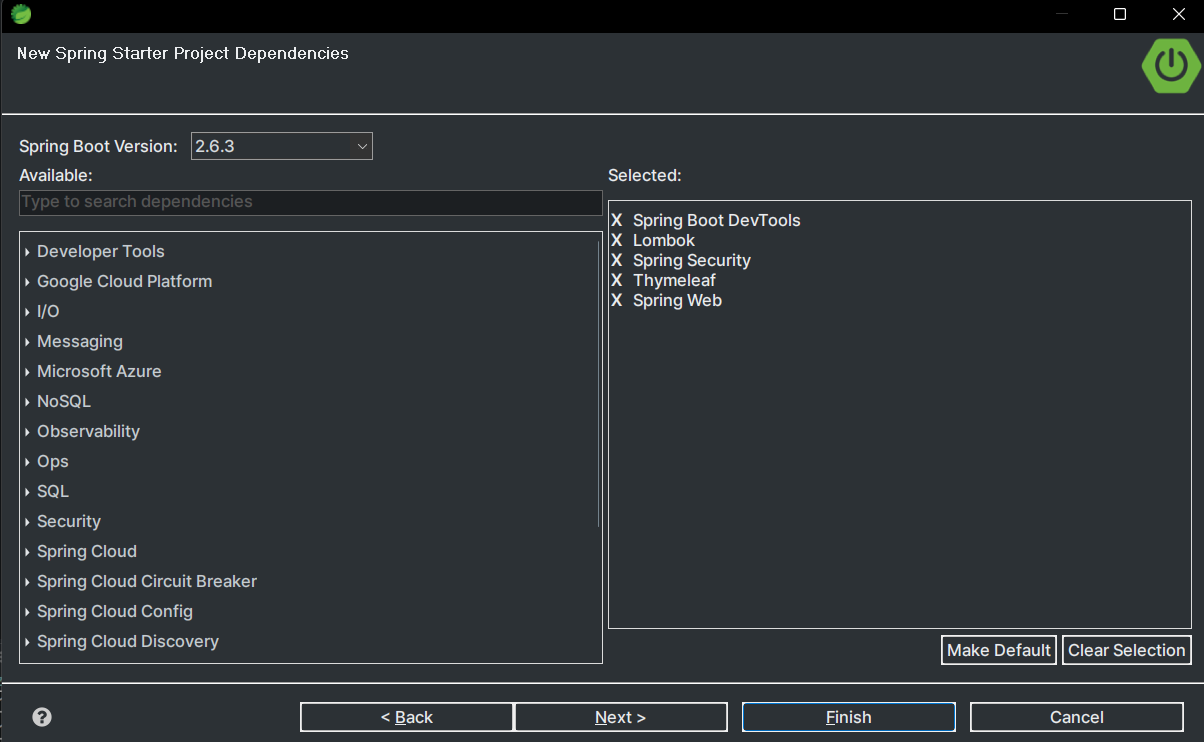Remove Spring Boot DevTools via its X

[616, 220]
